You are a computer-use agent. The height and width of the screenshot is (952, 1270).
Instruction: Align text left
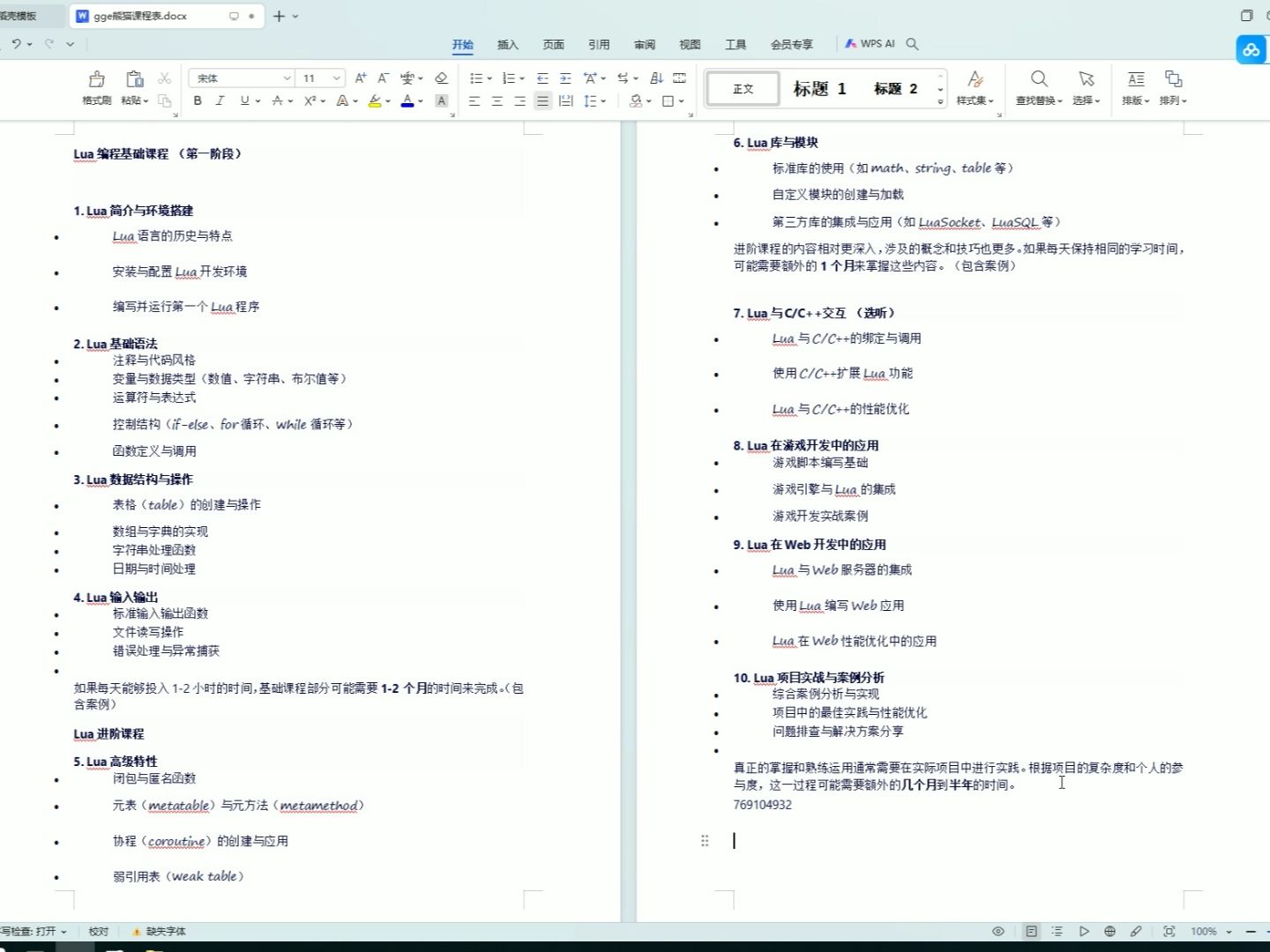pyautogui.click(x=474, y=101)
